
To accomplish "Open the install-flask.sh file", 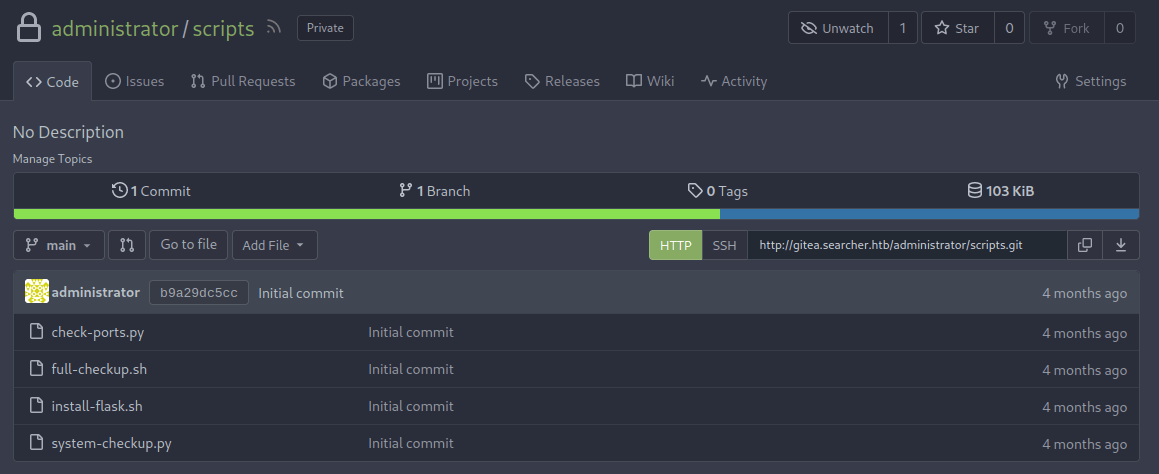I will [x=97, y=406].
